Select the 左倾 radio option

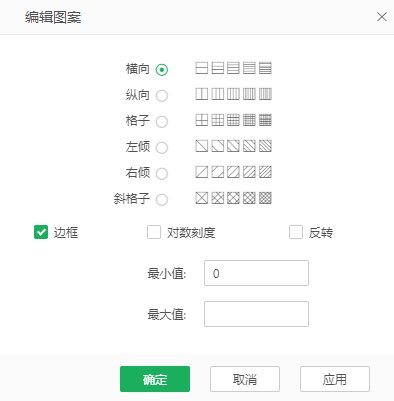coord(162,148)
